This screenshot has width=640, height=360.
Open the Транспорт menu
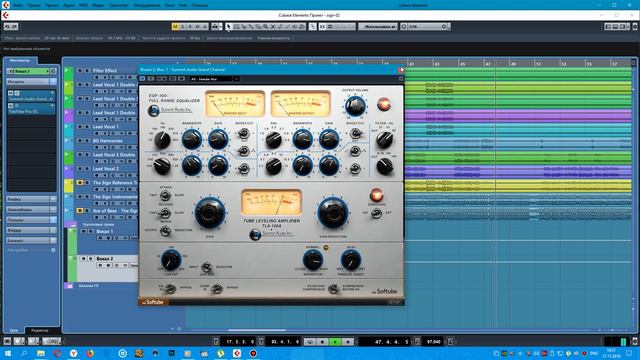118,5
